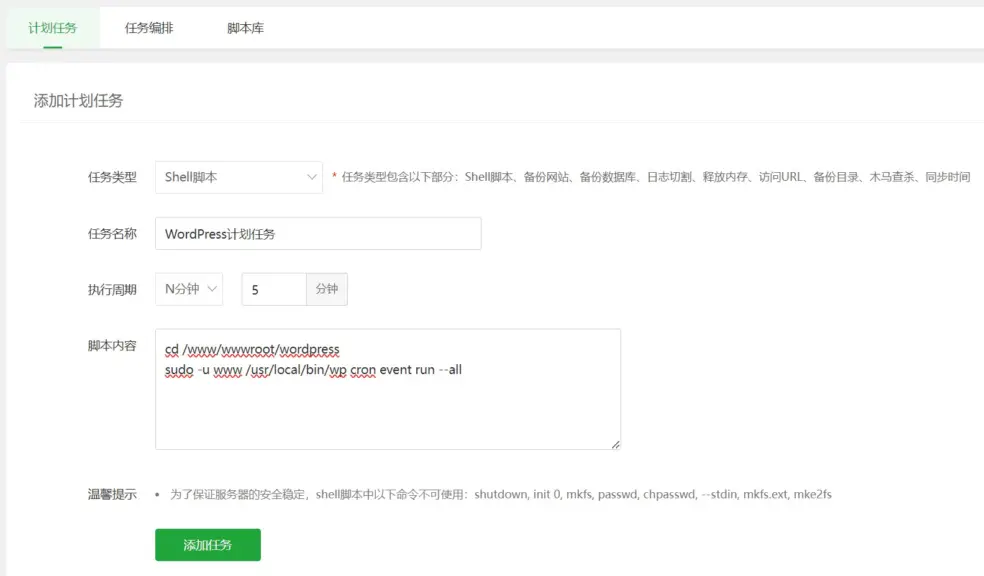
Task: Focus the interval number field showing 5
Action: tap(273, 289)
